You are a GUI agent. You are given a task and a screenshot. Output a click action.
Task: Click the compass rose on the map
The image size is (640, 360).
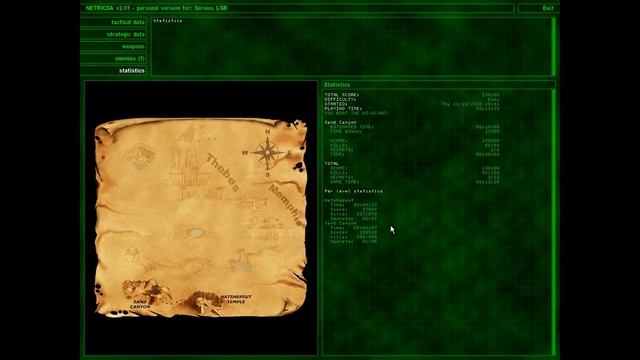click(x=268, y=152)
